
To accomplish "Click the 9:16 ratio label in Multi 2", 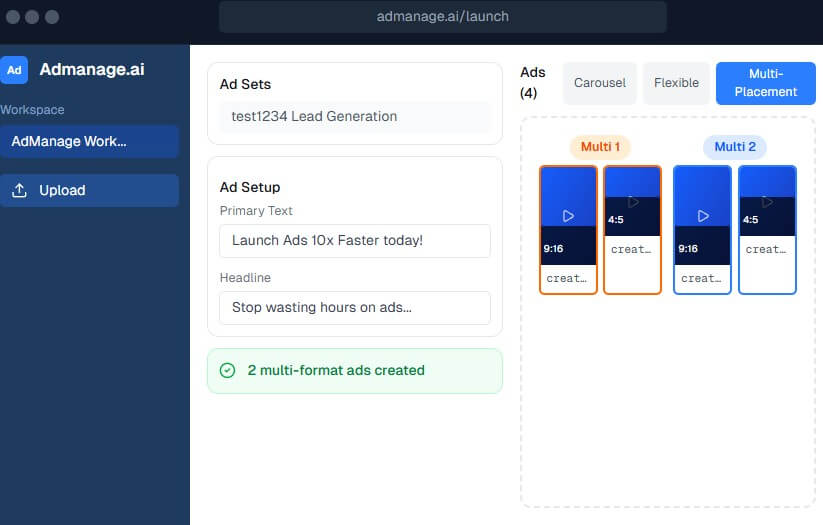I will (688, 249).
